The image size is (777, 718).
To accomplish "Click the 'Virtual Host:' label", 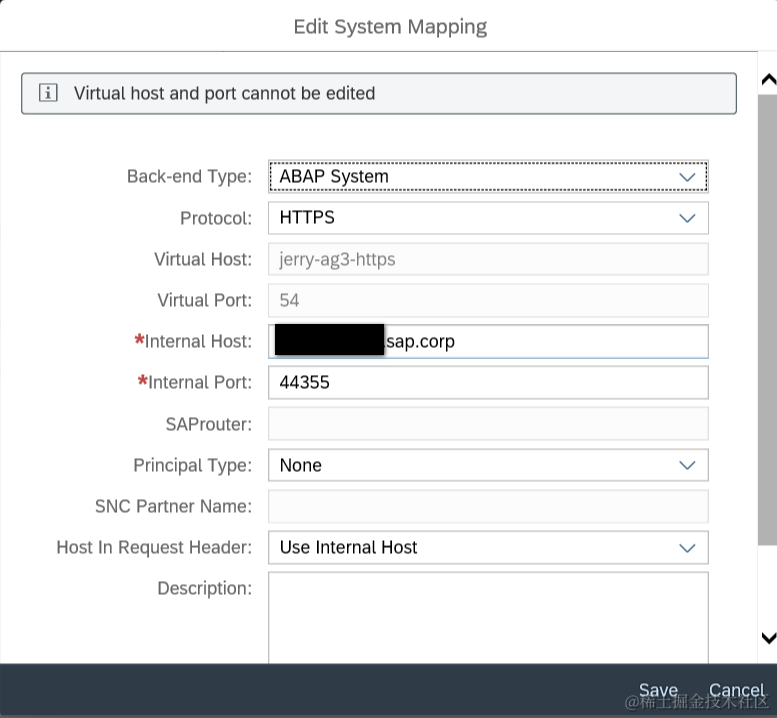I will tap(203, 259).
